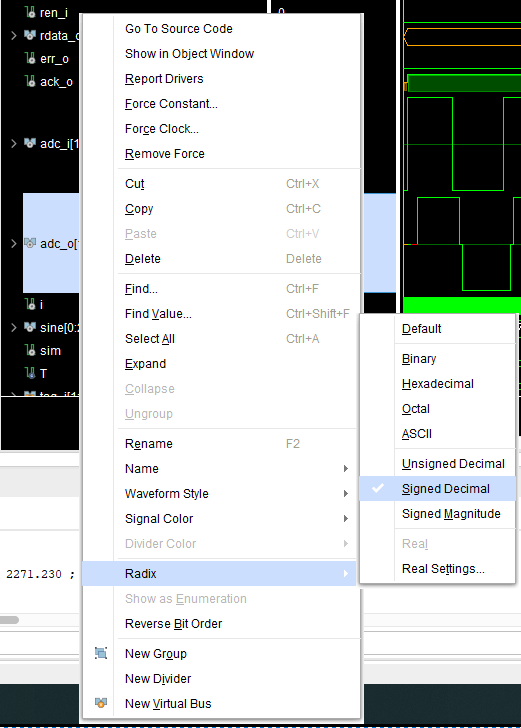This screenshot has width=521, height=728.
Task: Click the sim signal icon
Action: click(30, 350)
